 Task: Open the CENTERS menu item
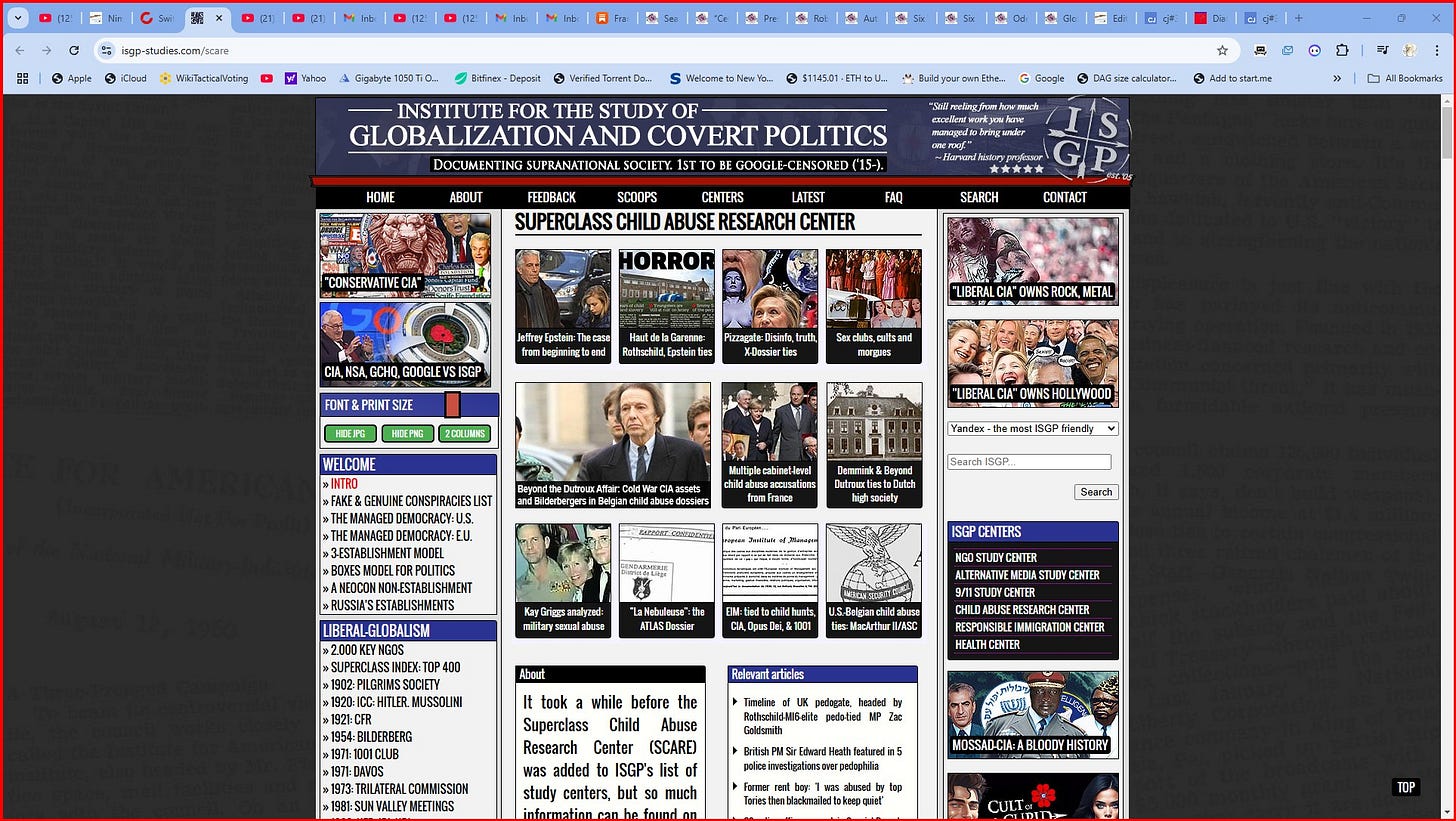[x=722, y=197]
